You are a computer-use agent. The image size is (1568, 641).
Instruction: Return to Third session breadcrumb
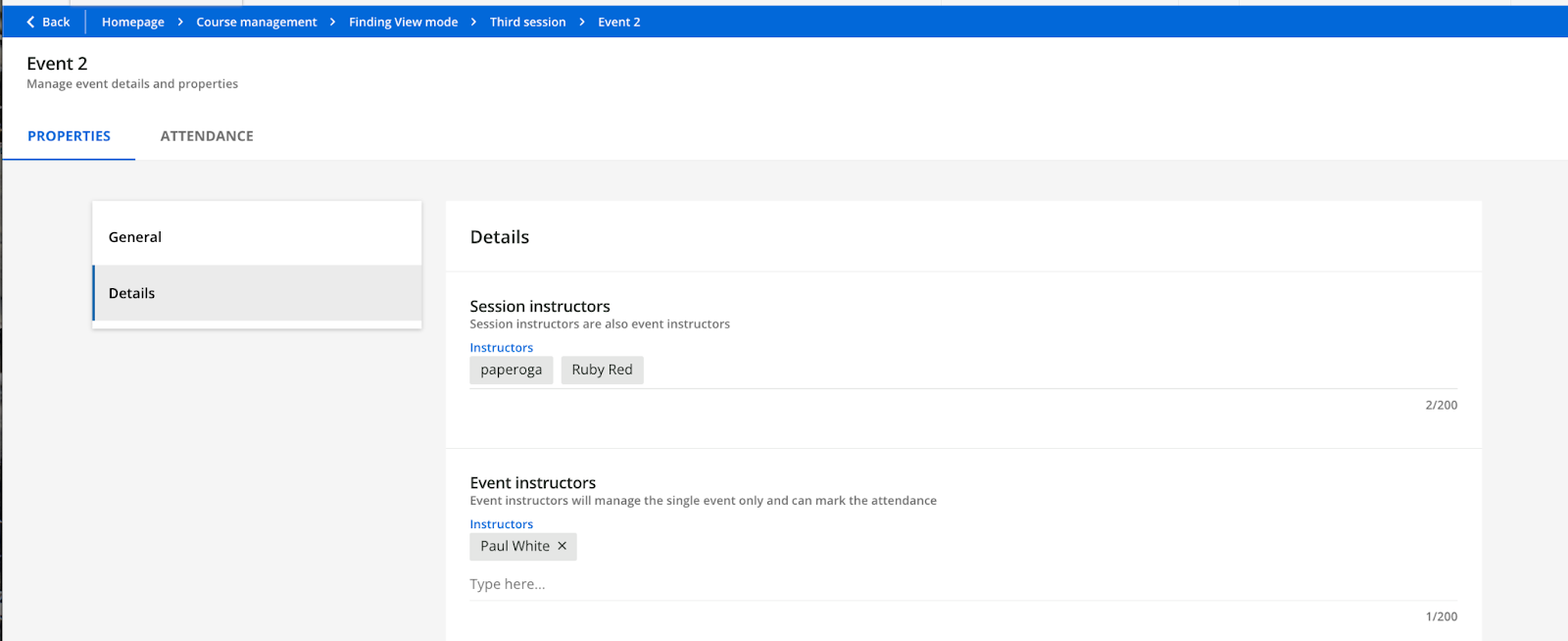[527, 22]
